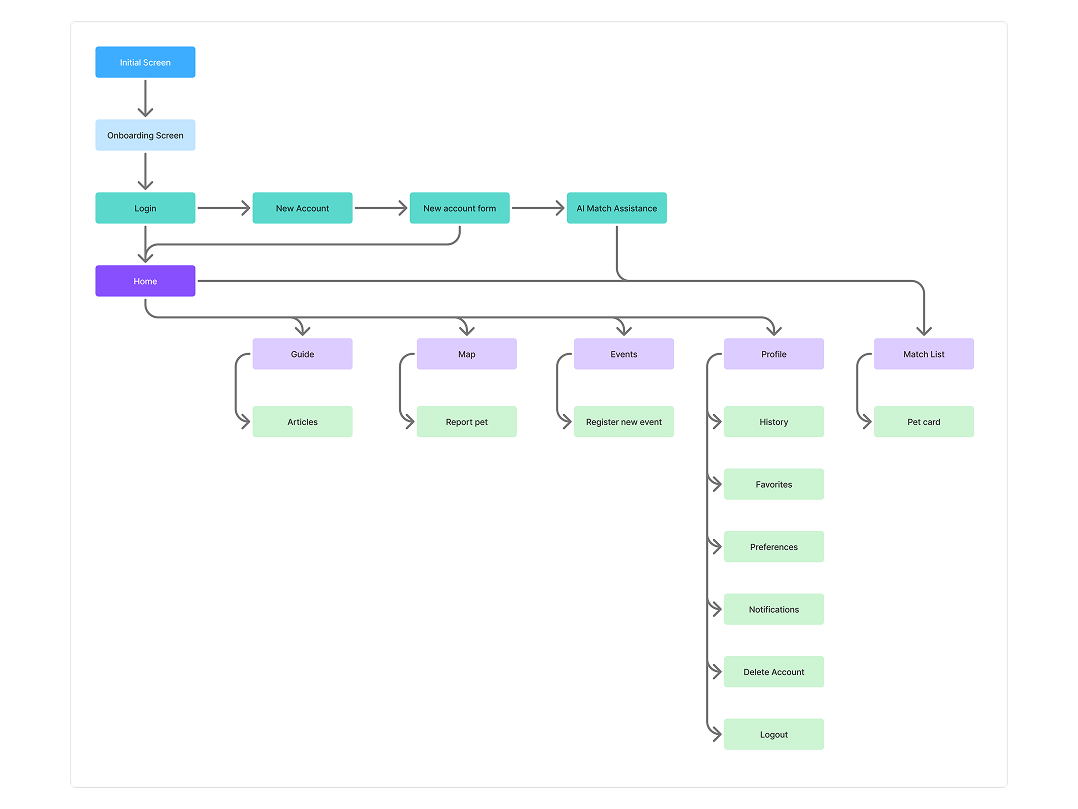Click the Login flowchart node

pos(145,208)
